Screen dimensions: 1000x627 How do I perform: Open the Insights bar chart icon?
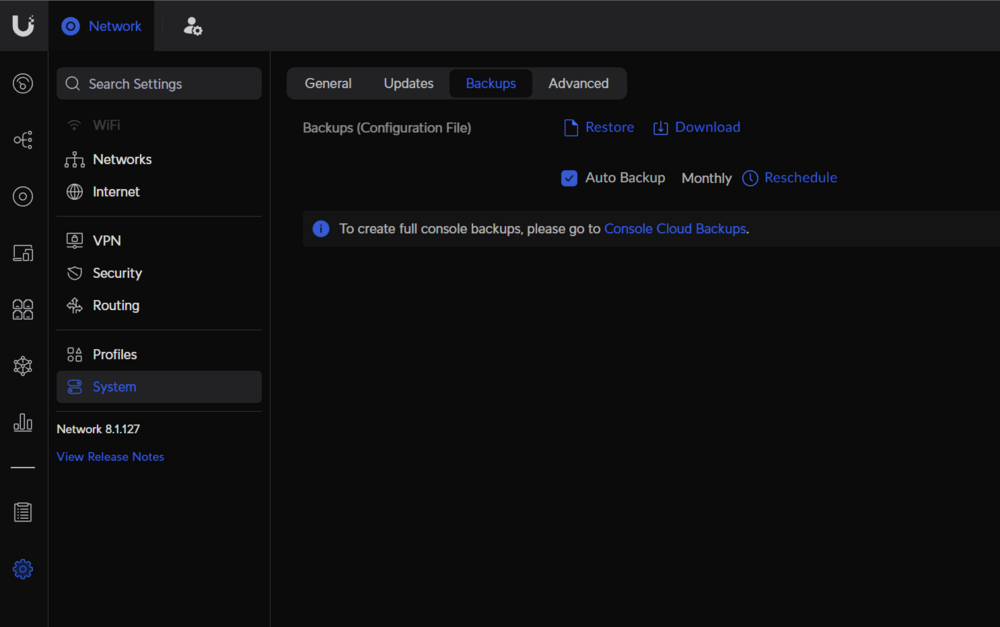coord(23,422)
